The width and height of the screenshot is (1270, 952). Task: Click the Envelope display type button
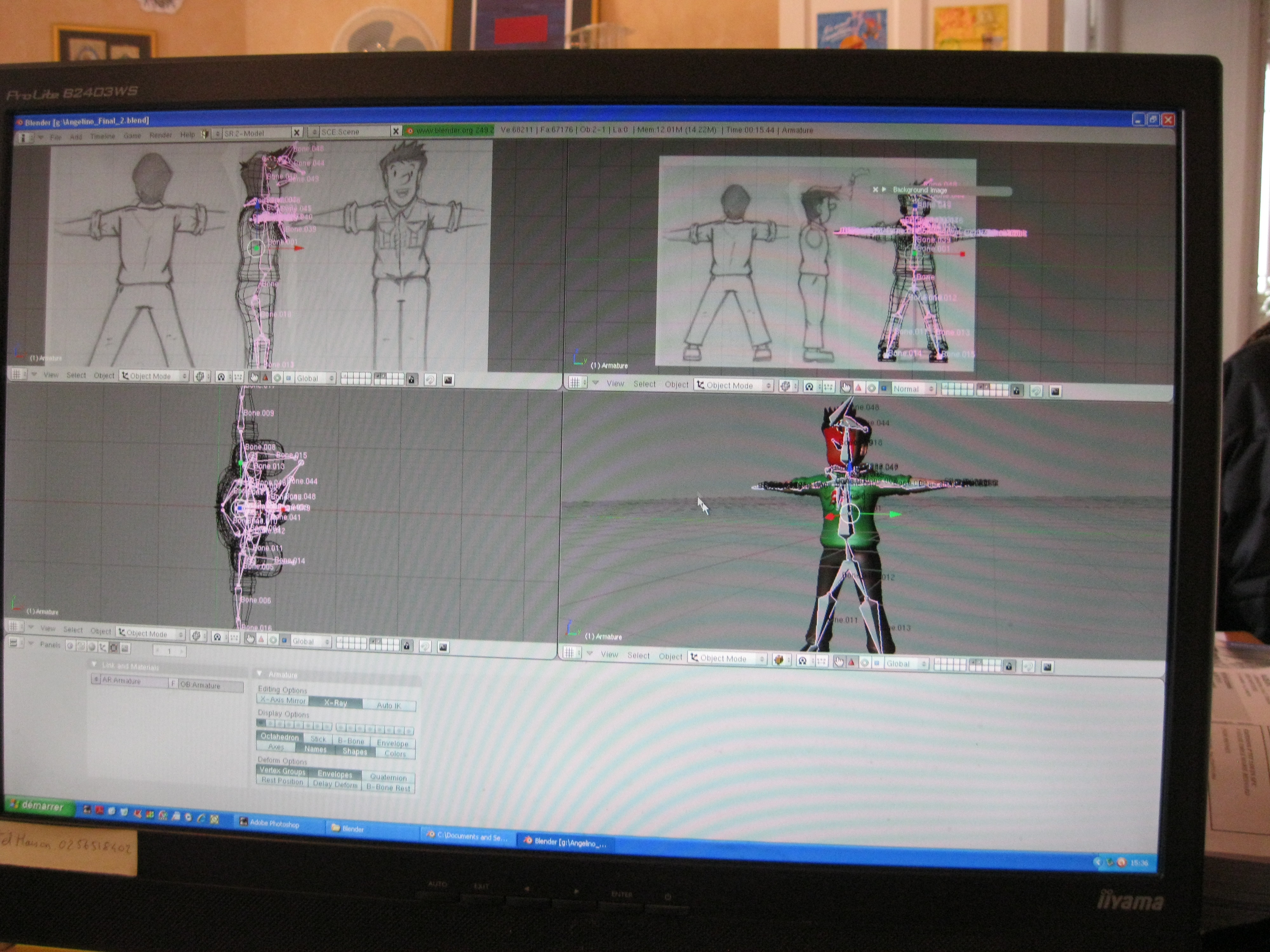pyautogui.click(x=393, y=743)
